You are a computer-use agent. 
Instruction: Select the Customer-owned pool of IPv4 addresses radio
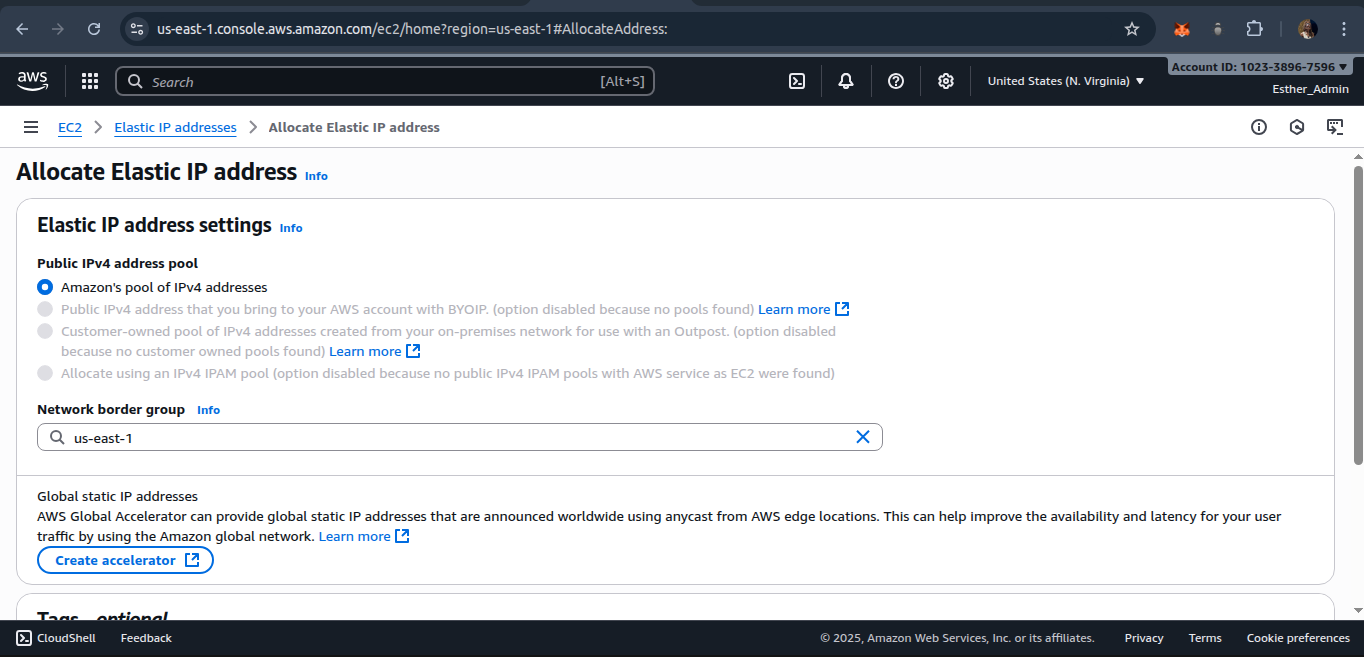[x=45, y=331]
